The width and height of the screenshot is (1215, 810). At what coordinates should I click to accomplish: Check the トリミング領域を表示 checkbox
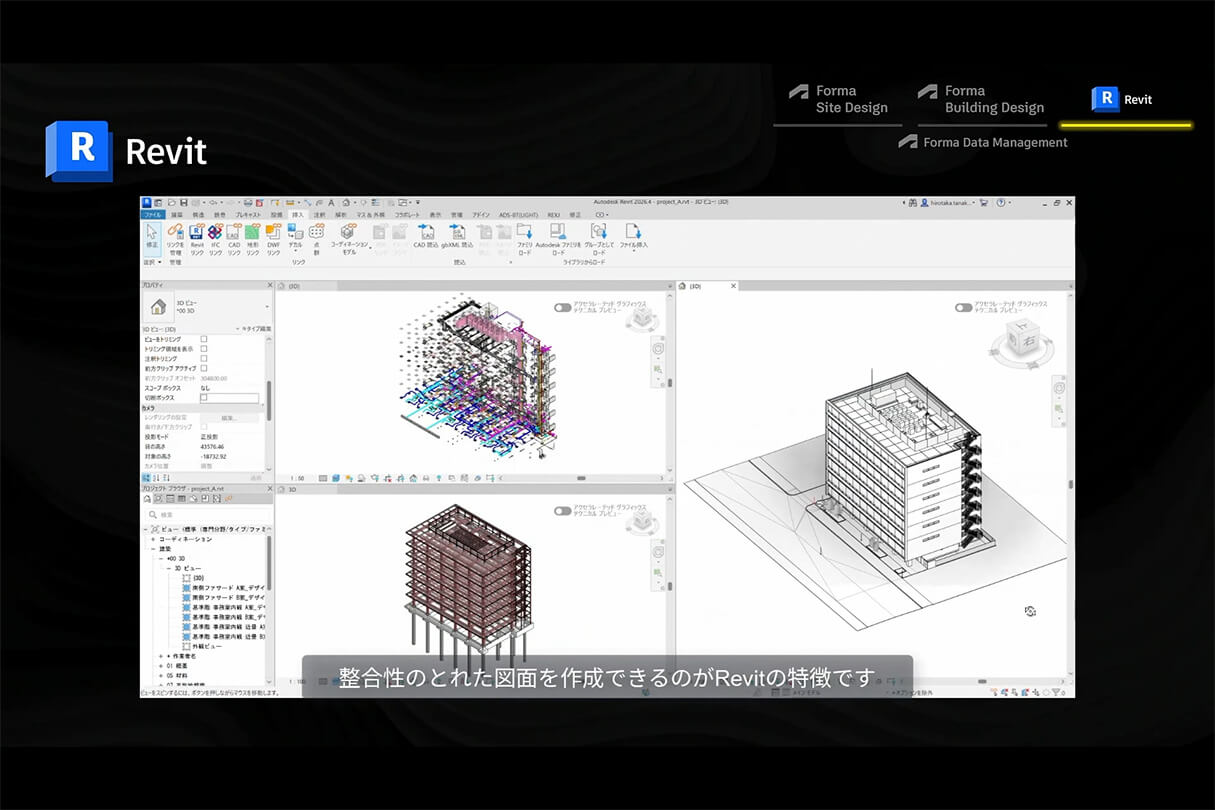coord(204,349)
